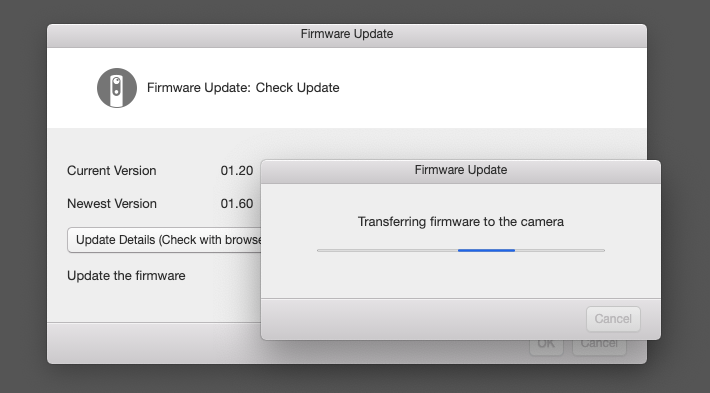Click the "Transferring firmware to the camera" message
This screenshot has height=393, width=710.
click(x=461, y=222)
